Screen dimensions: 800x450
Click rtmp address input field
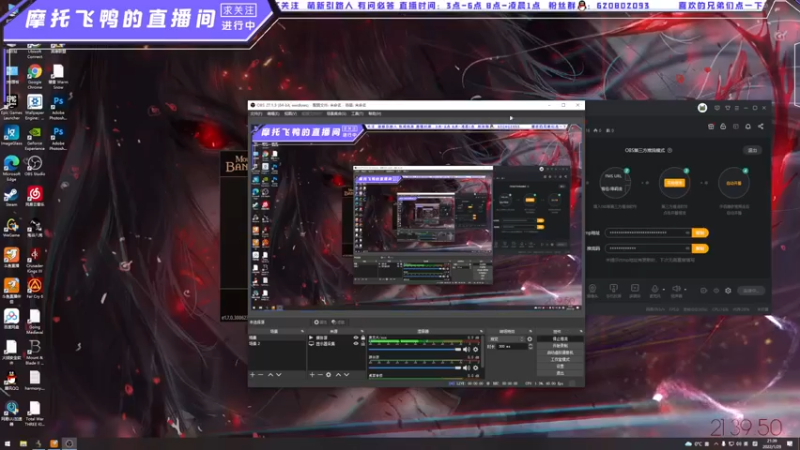pos(648,233)
